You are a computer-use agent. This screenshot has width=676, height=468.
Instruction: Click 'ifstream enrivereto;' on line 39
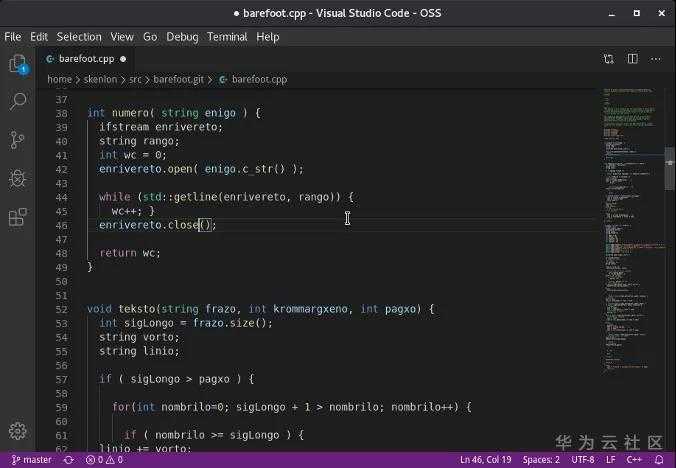(161, 127)
